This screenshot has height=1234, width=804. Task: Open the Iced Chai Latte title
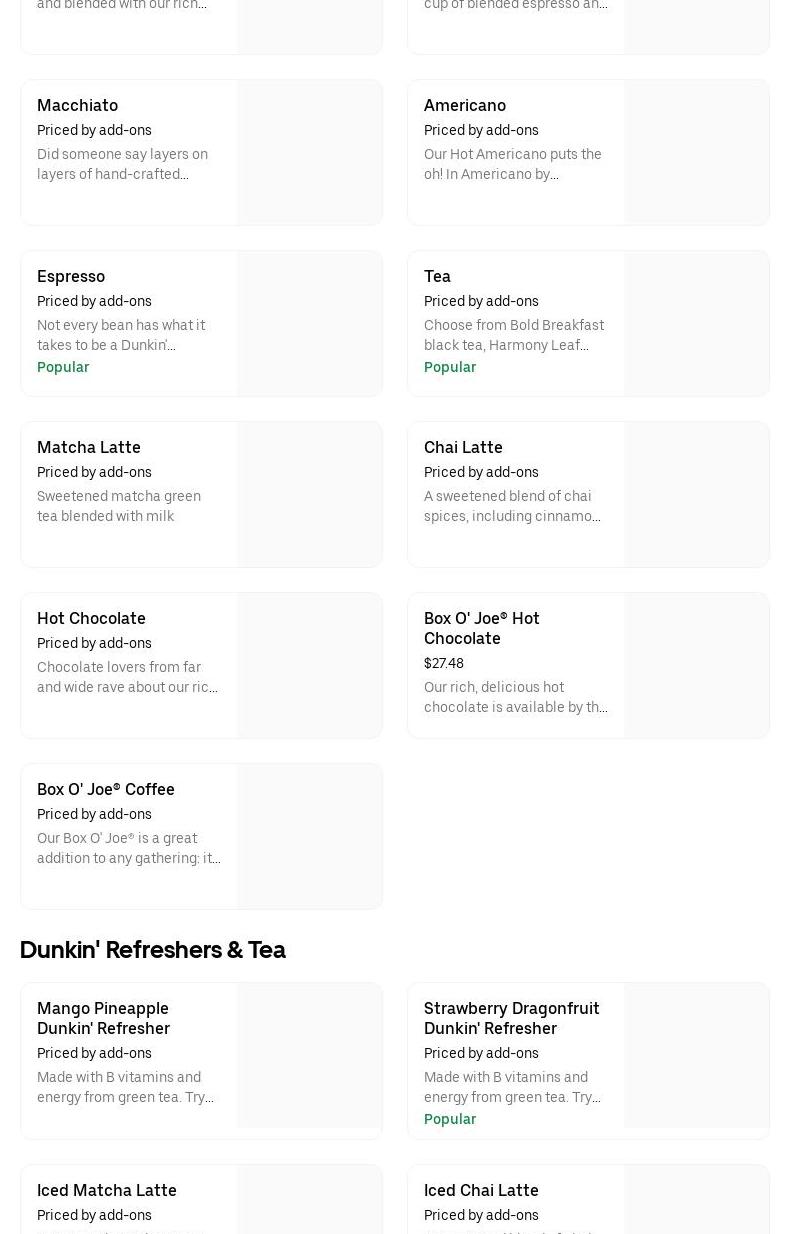coord(481,1190)
